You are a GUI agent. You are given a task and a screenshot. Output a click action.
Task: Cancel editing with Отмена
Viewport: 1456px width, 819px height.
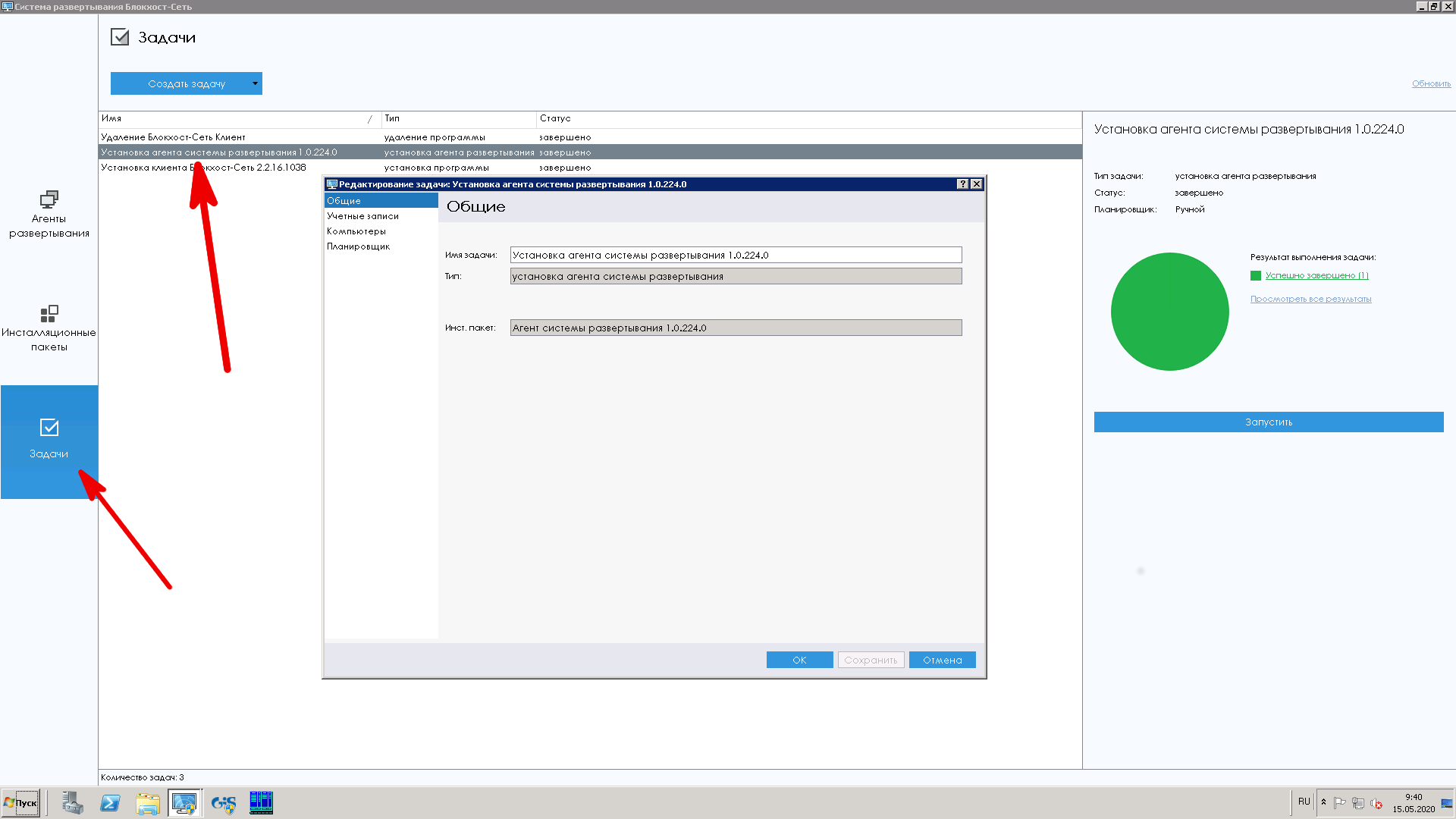click(x=942, y=660)
